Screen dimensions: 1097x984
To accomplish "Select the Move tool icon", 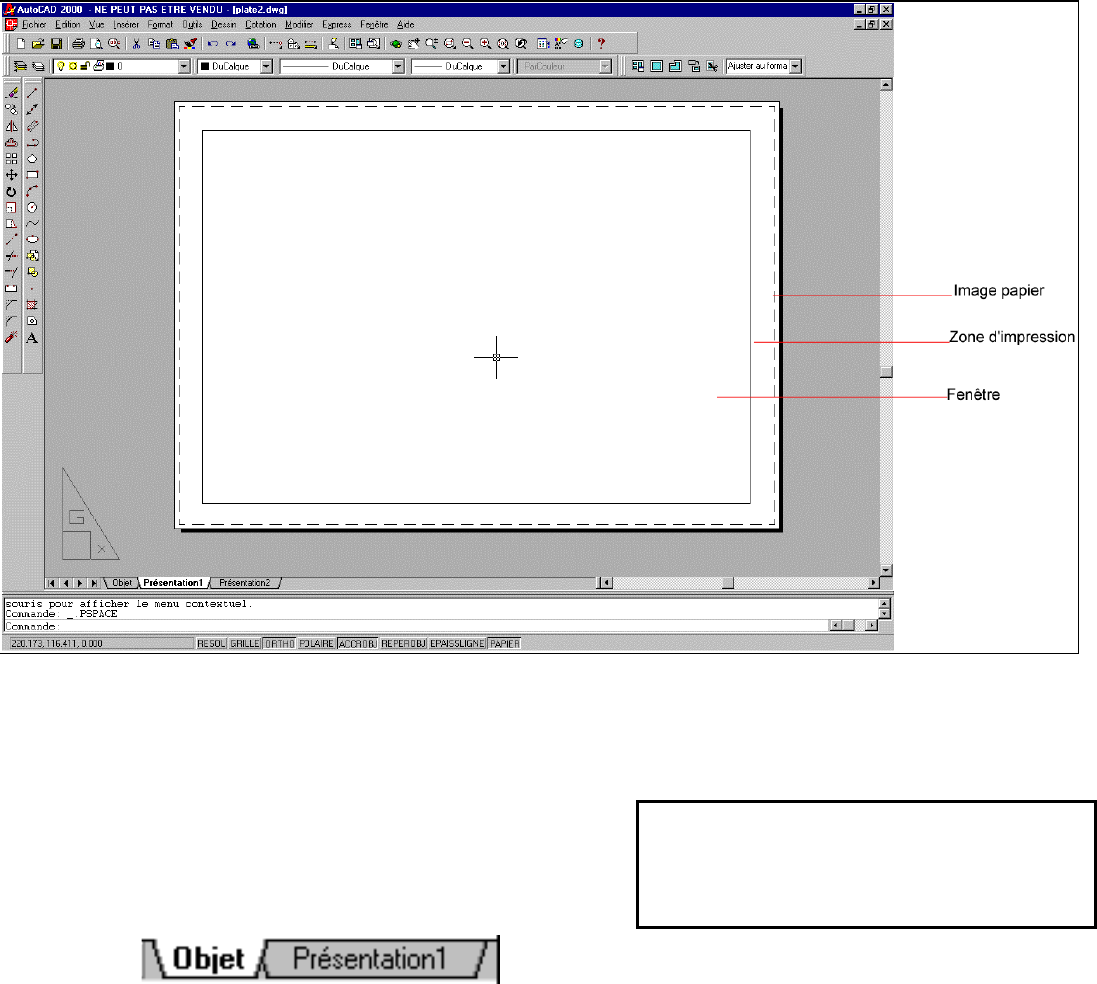I will (12, 175).
